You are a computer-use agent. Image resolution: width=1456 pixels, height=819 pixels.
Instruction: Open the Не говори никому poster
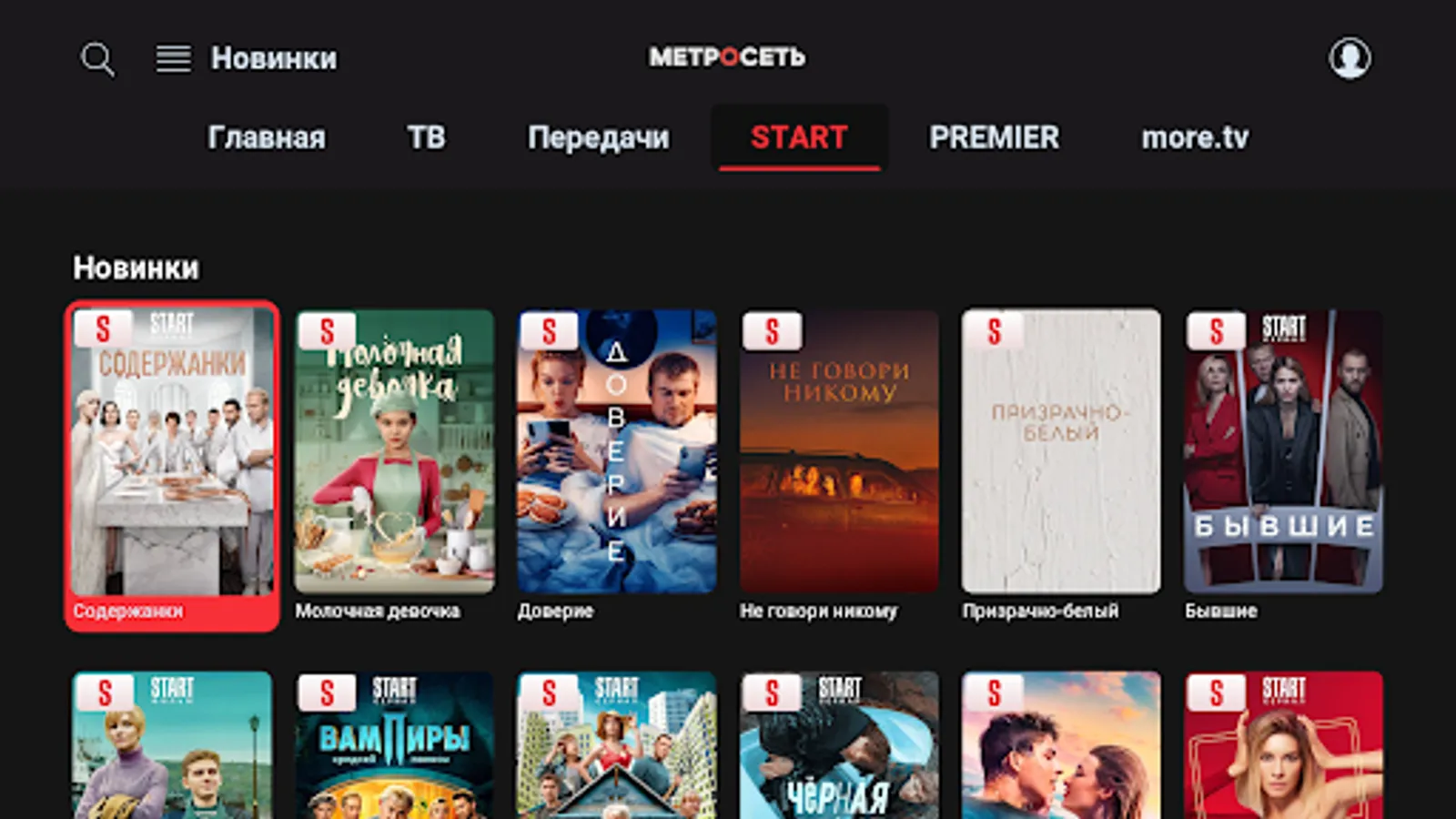[839, 451]
